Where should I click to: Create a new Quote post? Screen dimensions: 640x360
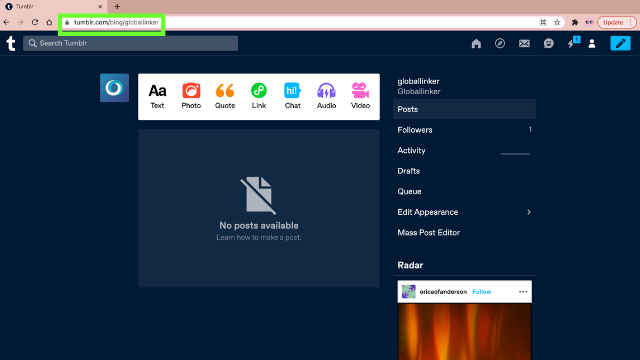click(225, 96)
